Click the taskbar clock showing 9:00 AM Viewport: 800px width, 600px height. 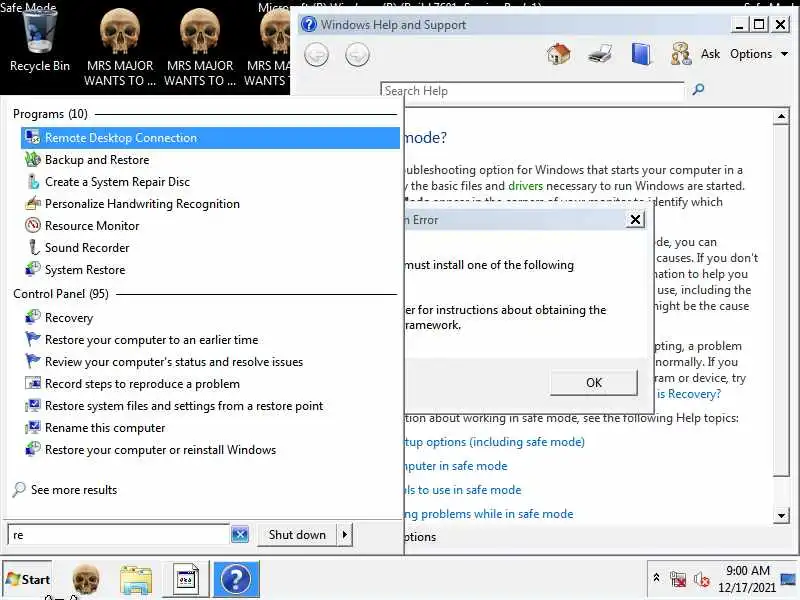(x=747, y=579)
